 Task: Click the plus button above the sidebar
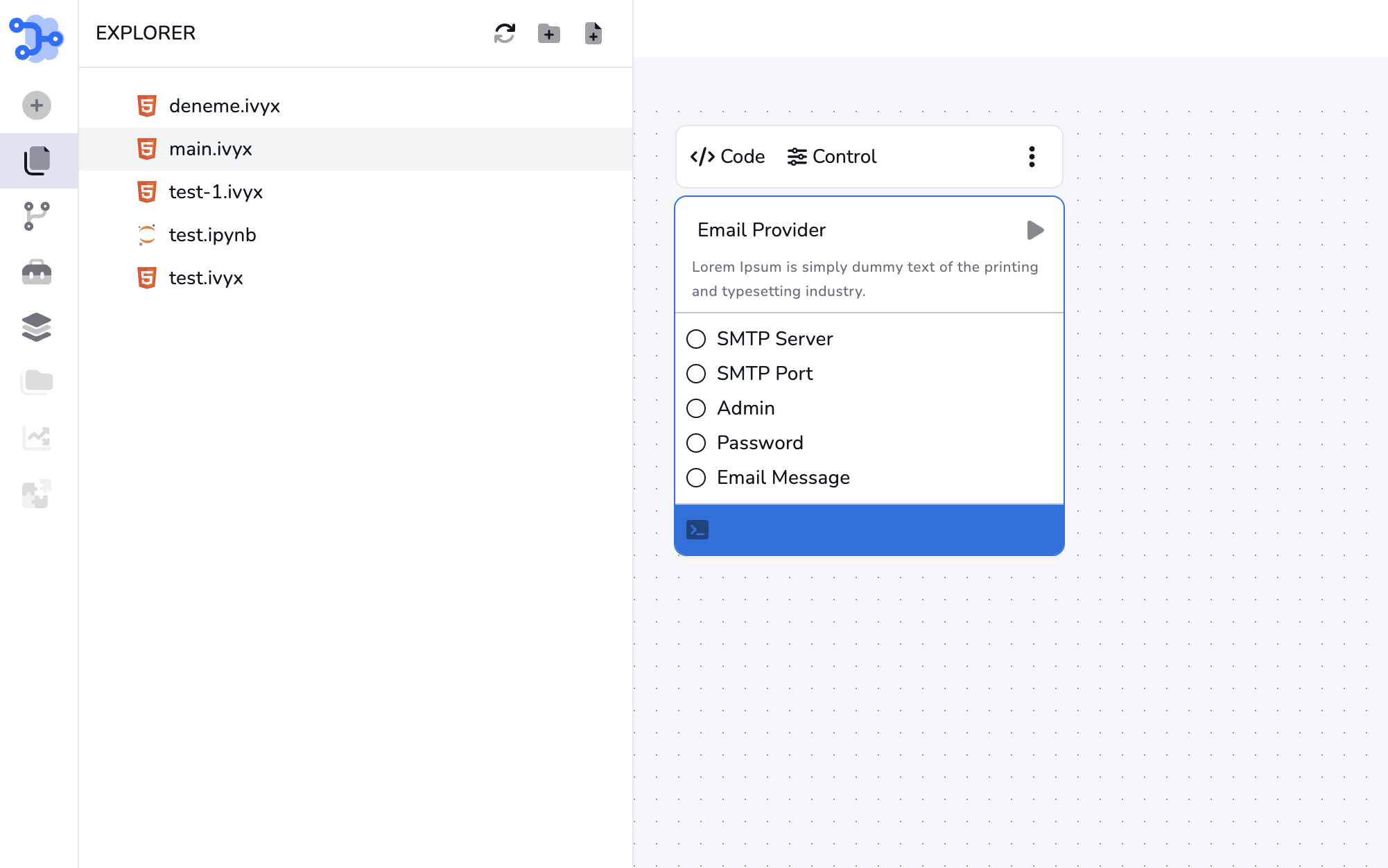(37, 105)
